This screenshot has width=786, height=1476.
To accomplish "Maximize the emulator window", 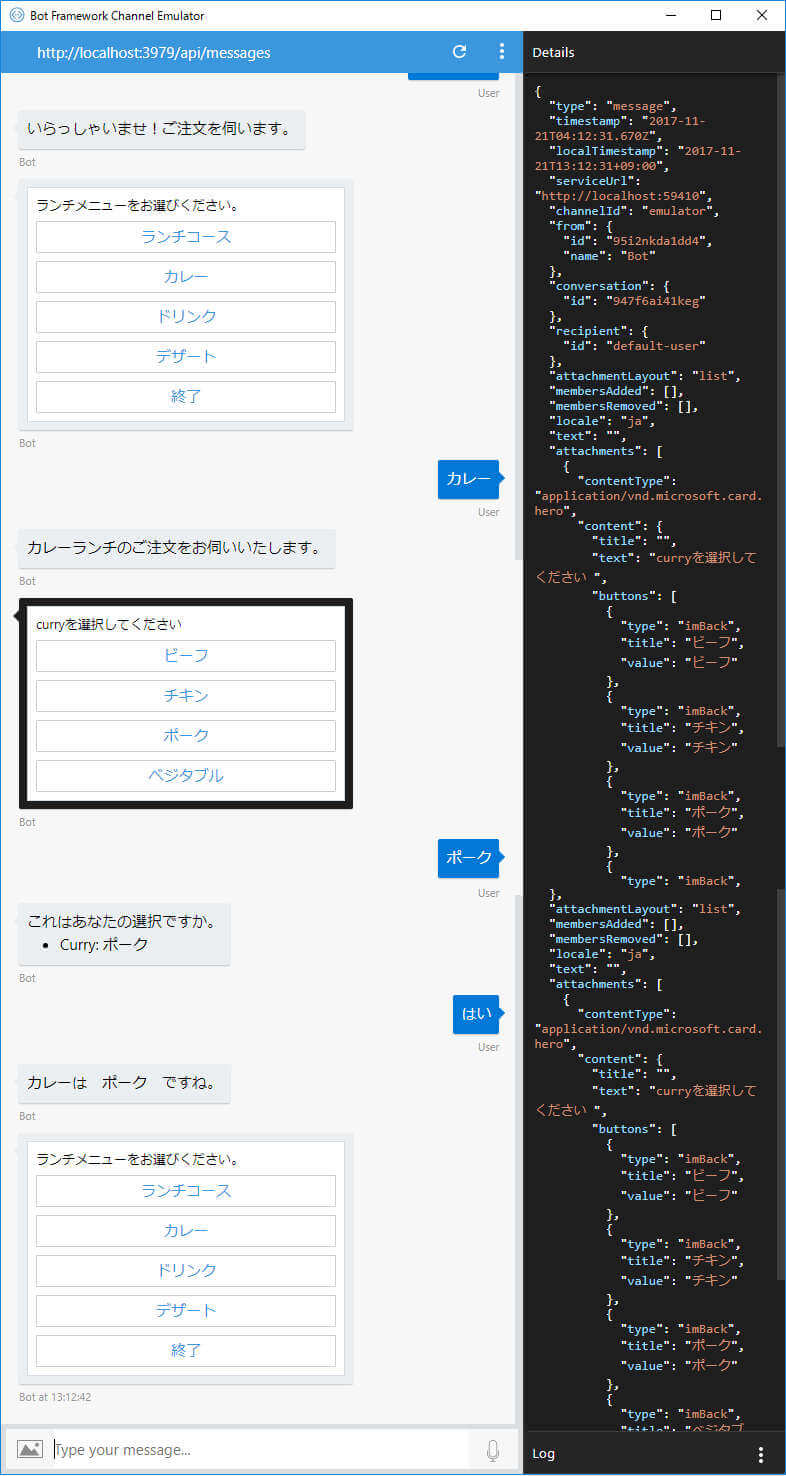I will click(716, 15).
